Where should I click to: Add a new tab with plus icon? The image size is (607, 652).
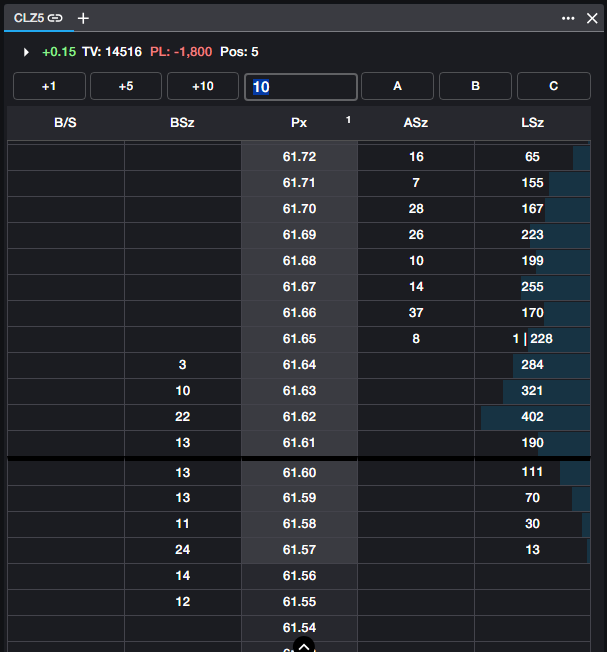(83, 18)
